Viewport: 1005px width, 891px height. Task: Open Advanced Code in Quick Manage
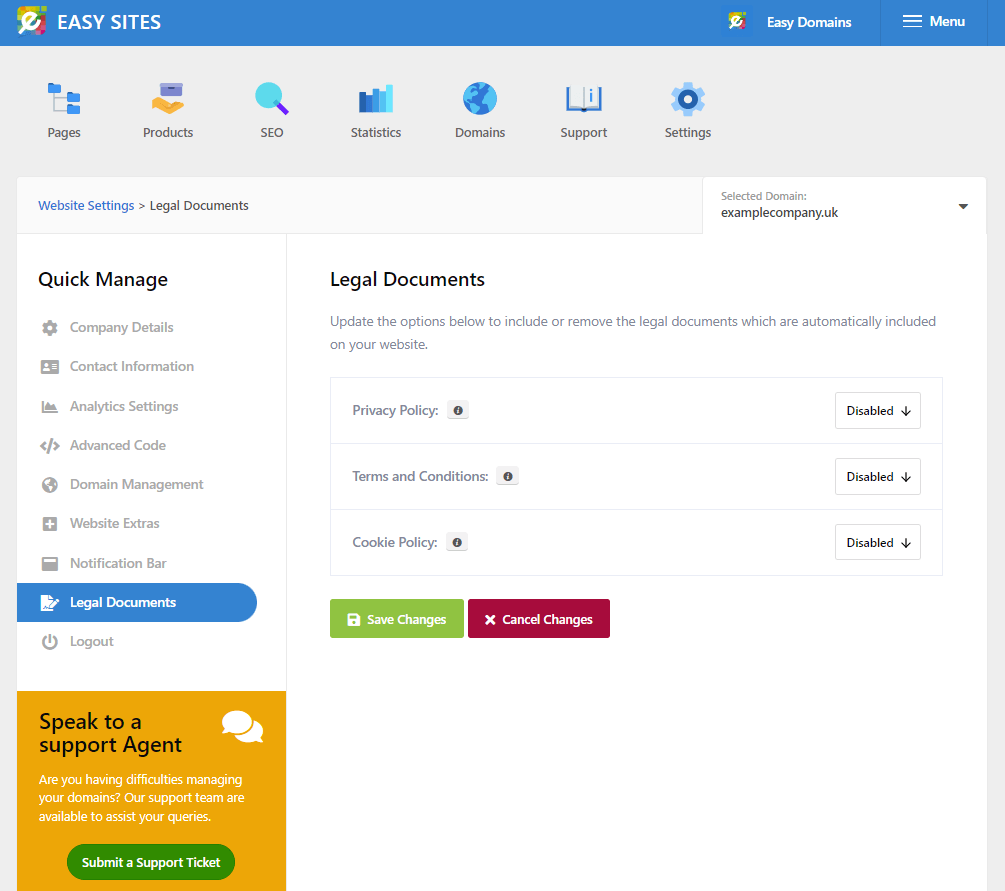pos(118,446)
